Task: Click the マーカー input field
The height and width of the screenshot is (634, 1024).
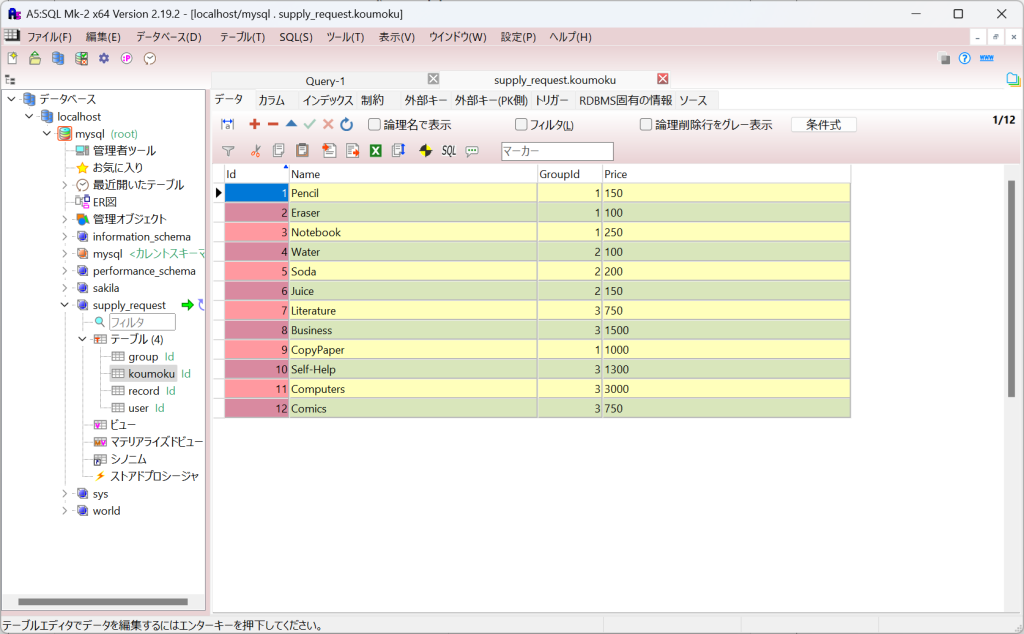Action: [557, 151]
